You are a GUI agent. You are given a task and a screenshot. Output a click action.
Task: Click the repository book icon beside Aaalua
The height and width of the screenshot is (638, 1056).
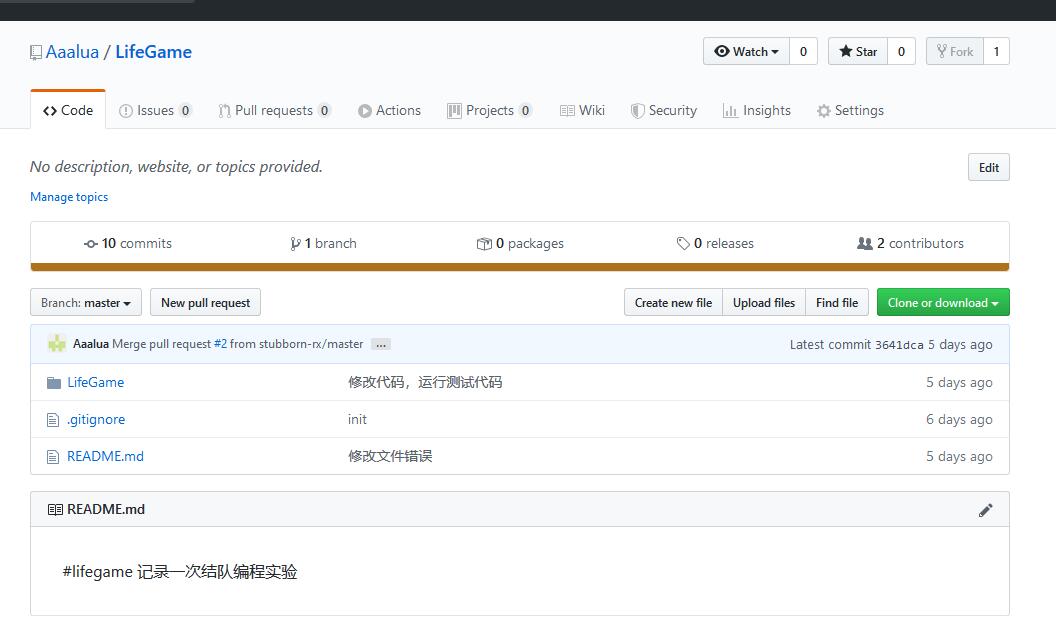tap(36, 53)
